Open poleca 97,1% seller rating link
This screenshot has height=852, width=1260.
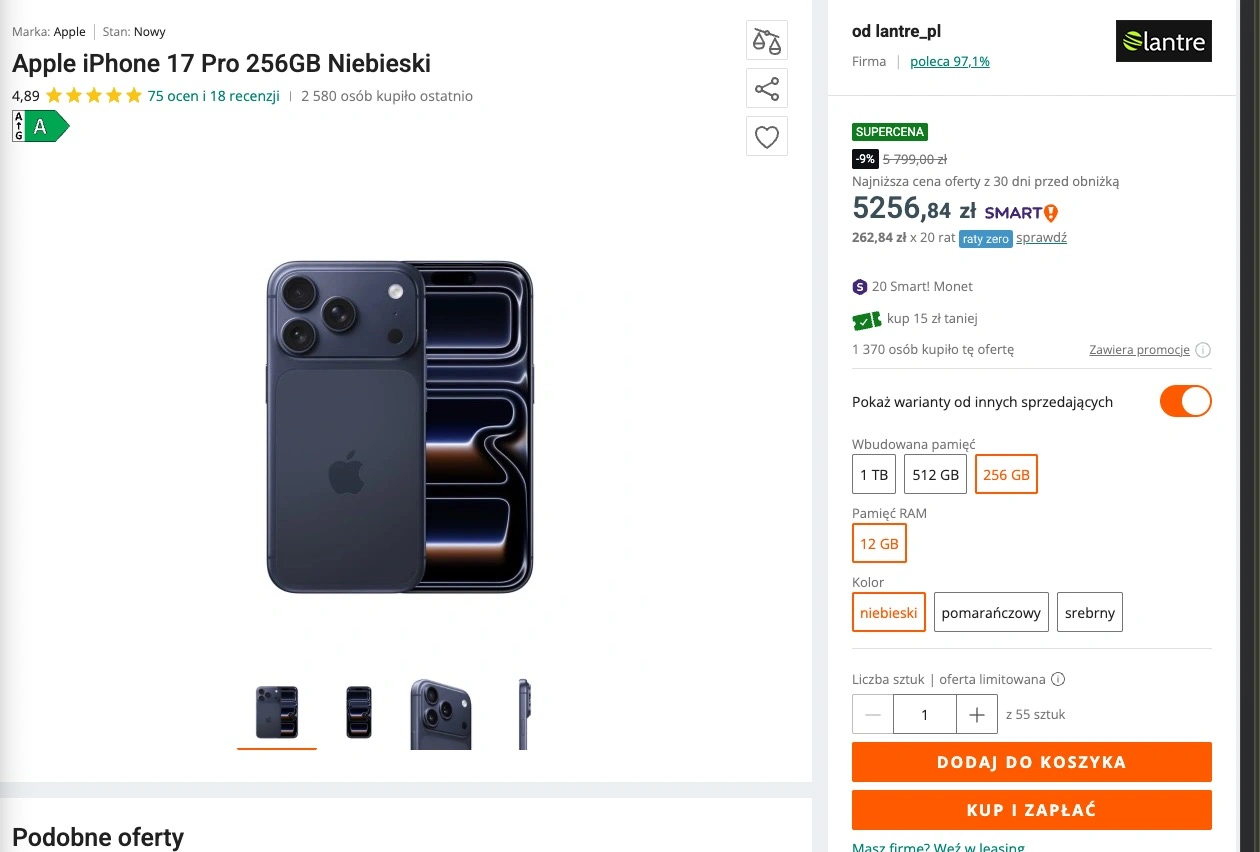pyautogui.click(x=949, y=61)
